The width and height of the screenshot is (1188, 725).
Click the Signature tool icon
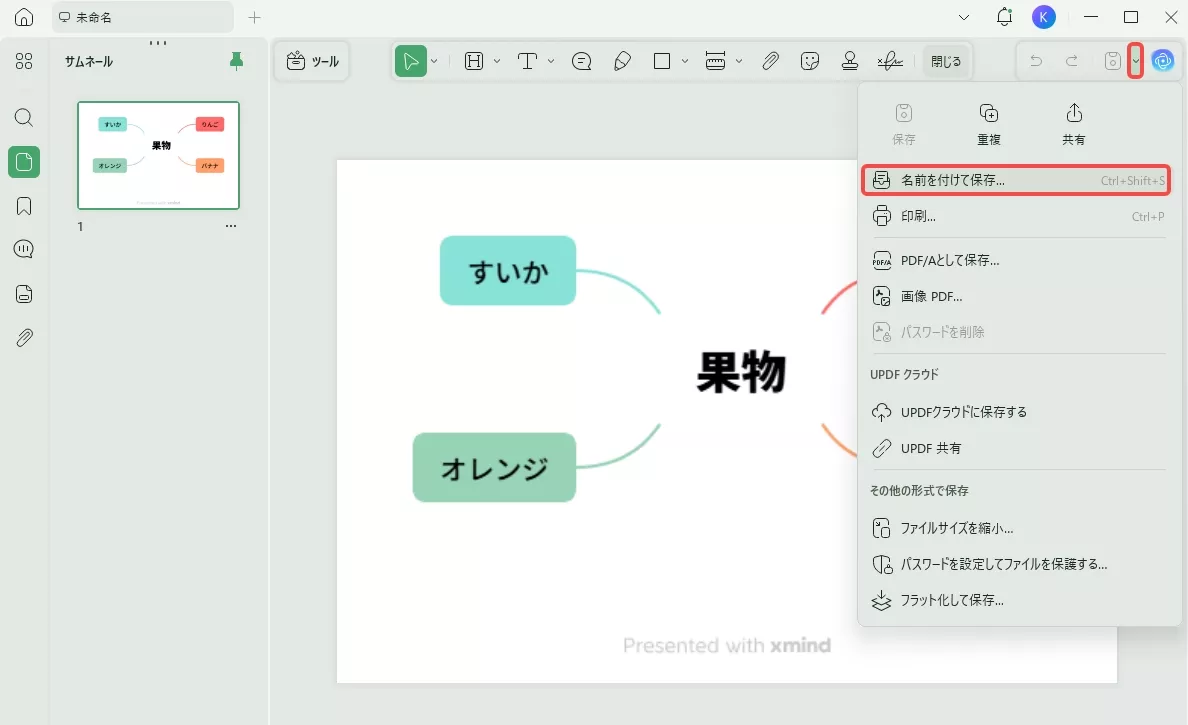890,60
